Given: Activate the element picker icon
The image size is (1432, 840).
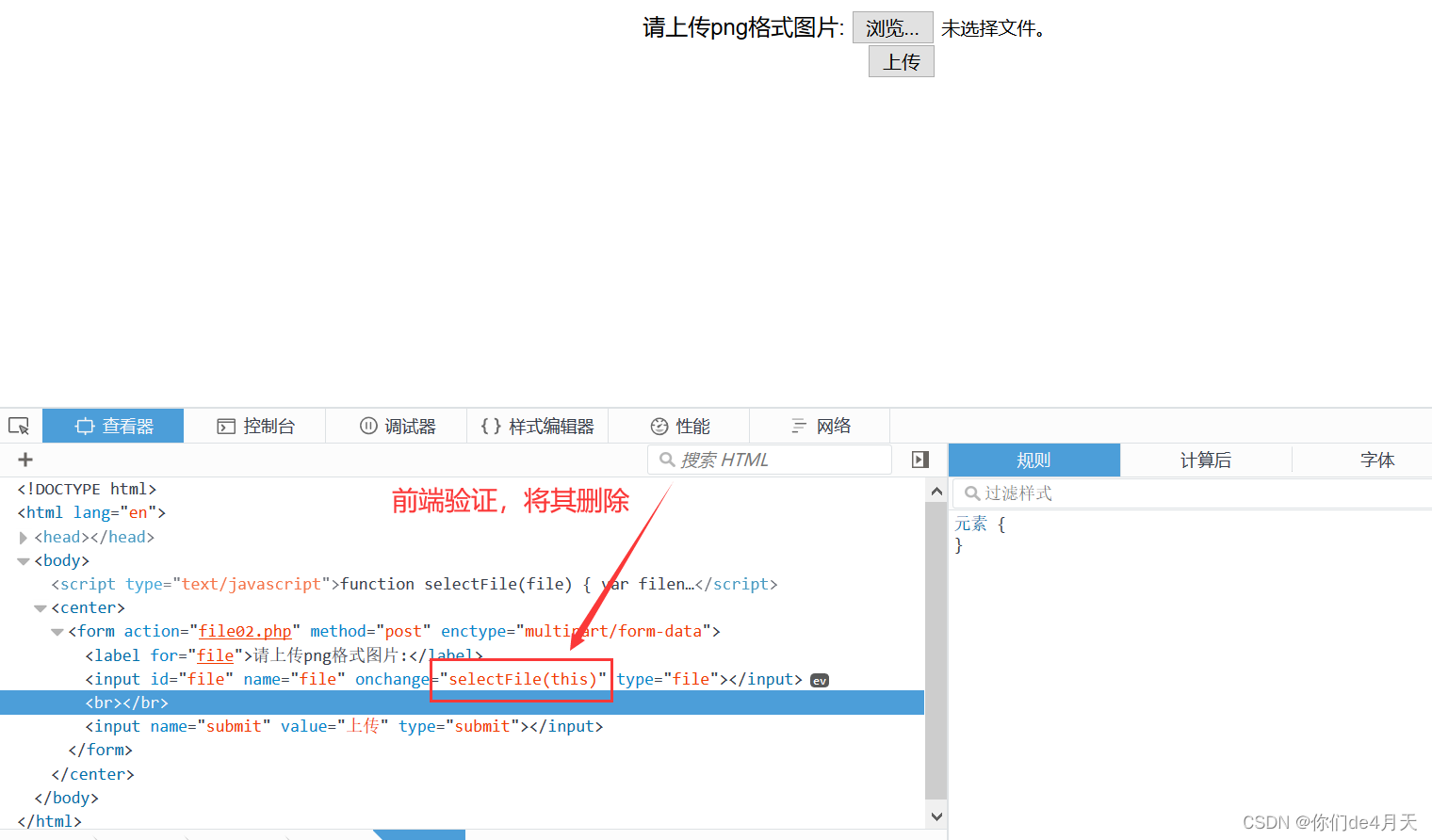Looking at the screenshot, I should pos(19,427).
